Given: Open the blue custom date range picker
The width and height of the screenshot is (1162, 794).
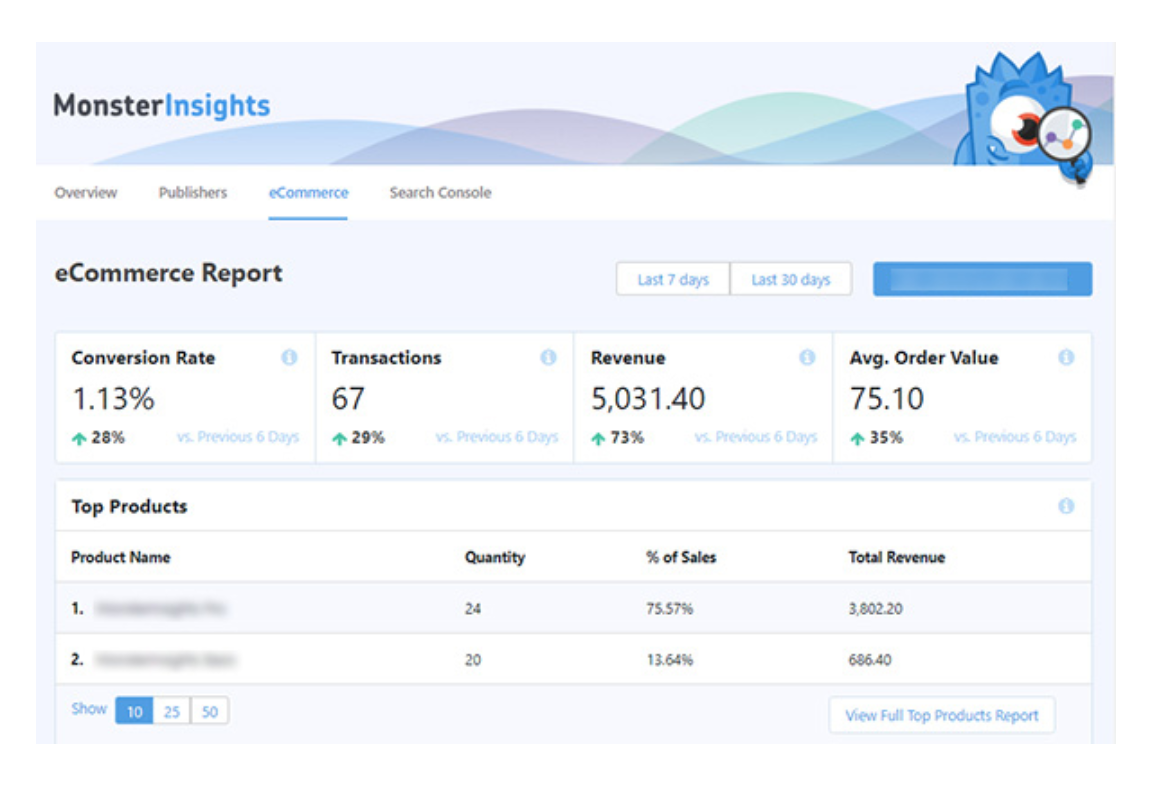Looking at the screenshot, I should pos(982,280).
